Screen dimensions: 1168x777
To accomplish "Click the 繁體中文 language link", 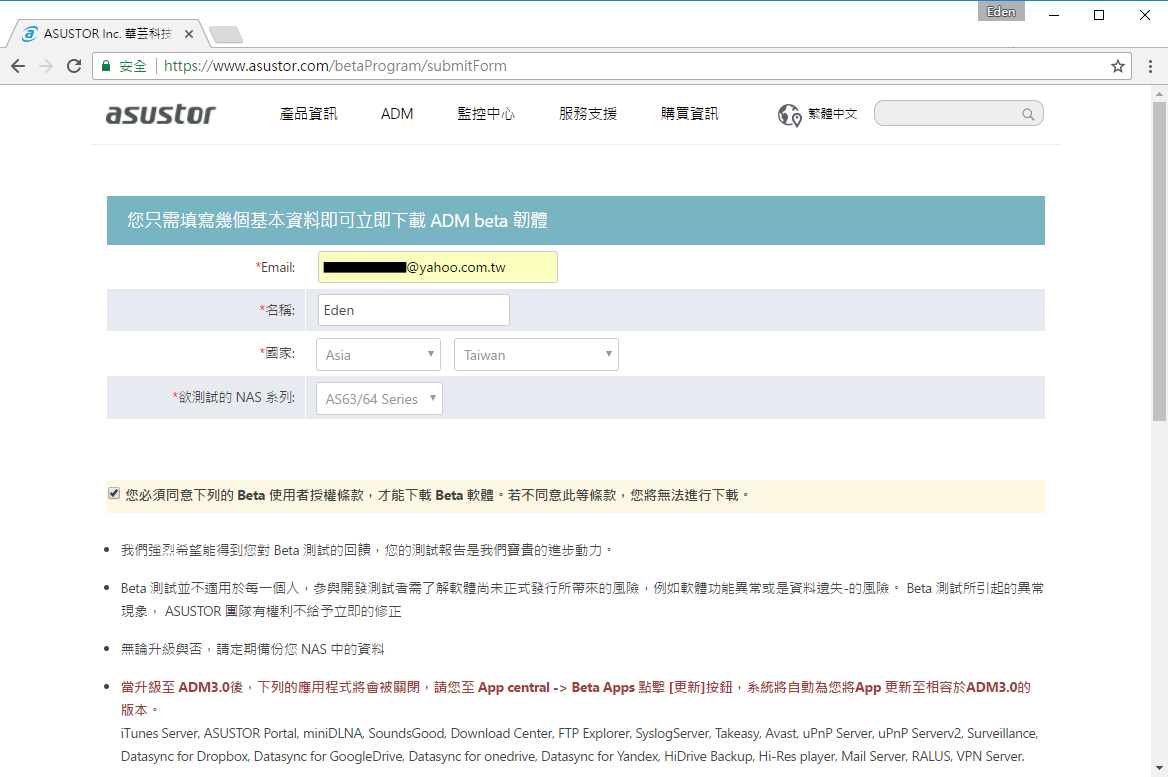I will (833, 114).
